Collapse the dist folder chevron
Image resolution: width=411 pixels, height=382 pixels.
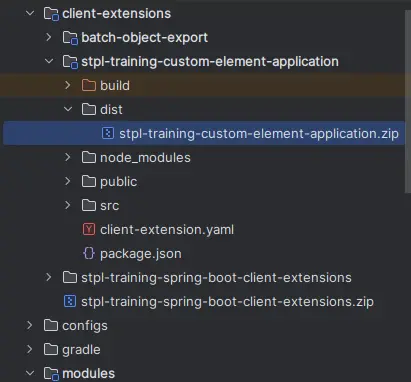[x=68, y=109]
